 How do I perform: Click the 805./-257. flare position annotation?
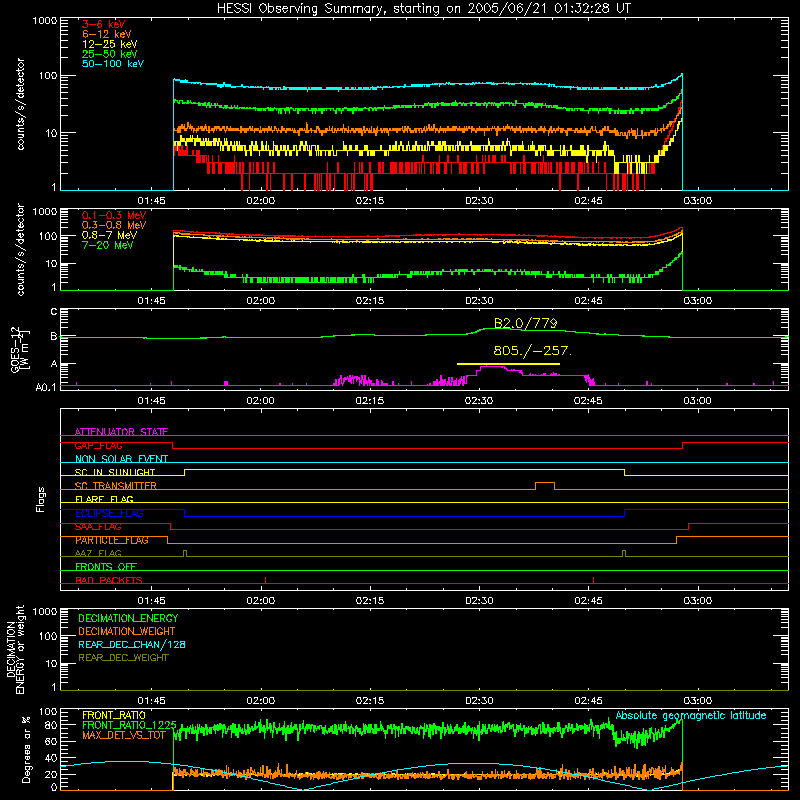point(533,351)
